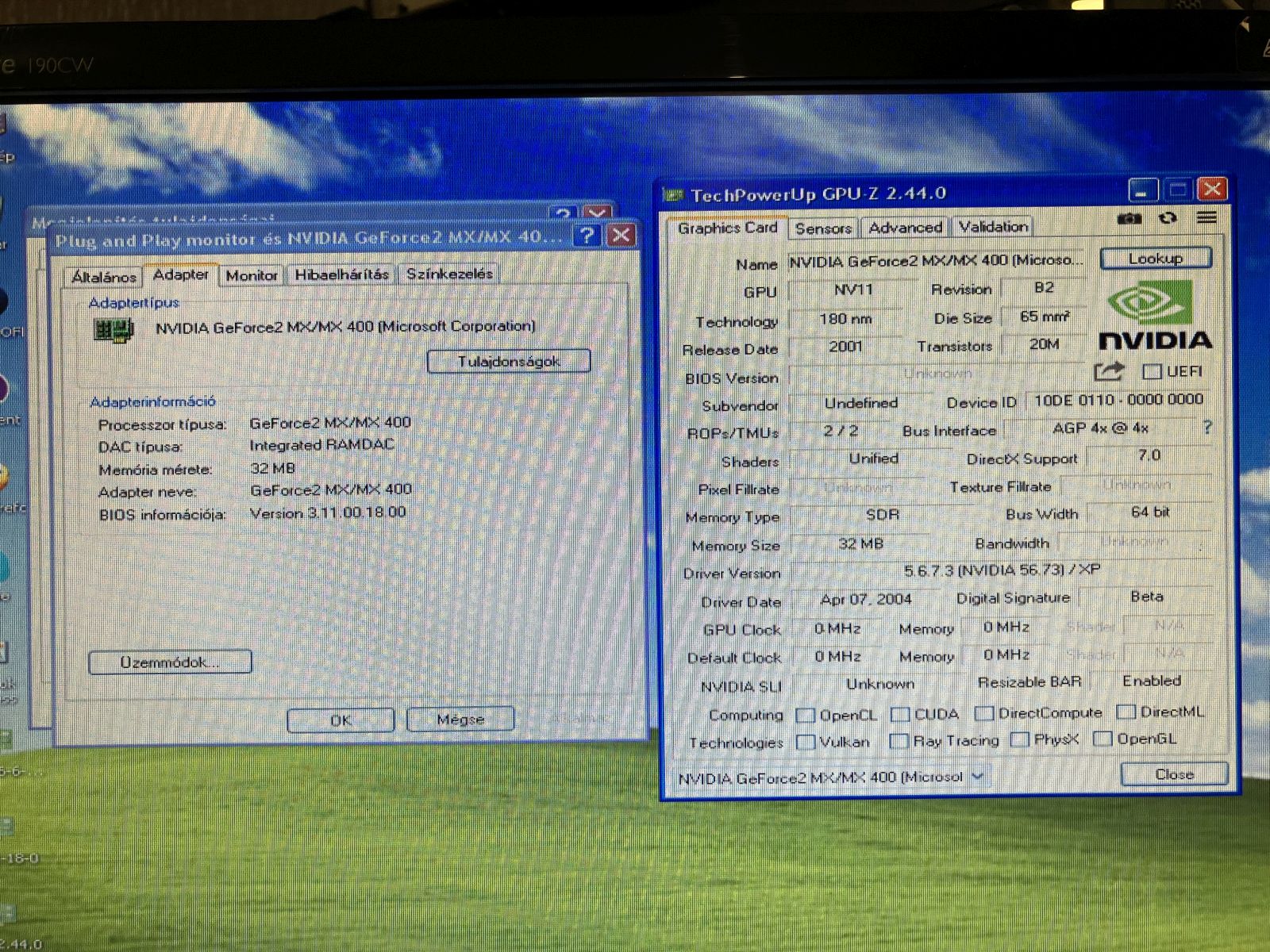
Task: Click the Bus Width value 64 bit
Action: tap(1150, 512)
